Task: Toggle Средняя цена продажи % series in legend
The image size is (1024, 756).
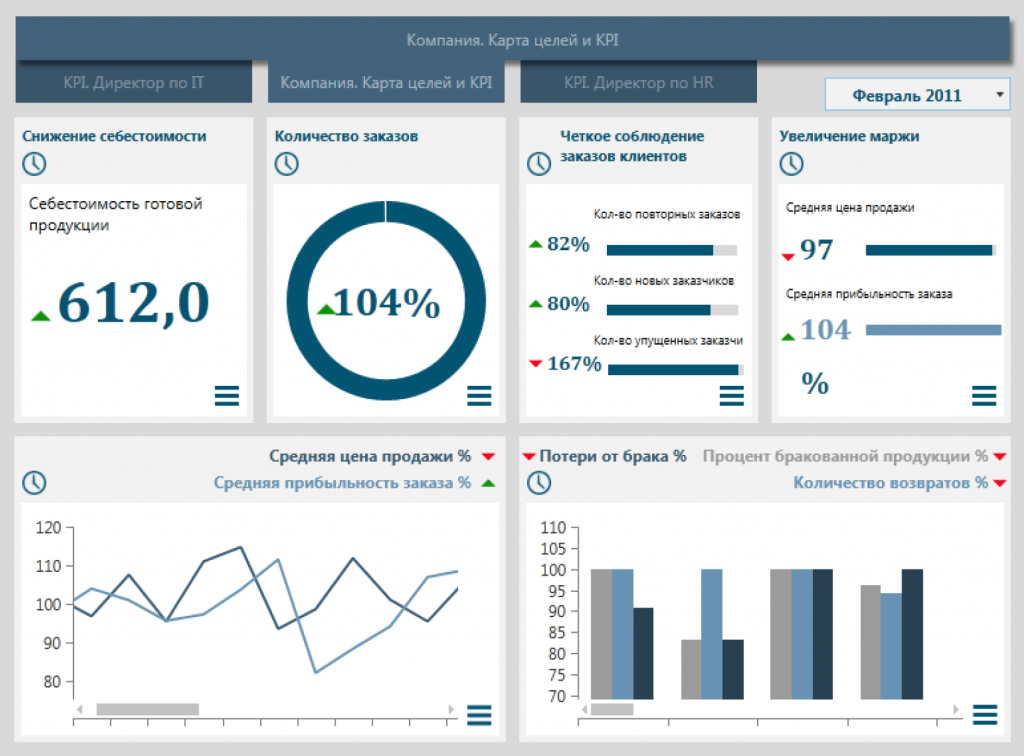Action: click(x=370, y=456)
